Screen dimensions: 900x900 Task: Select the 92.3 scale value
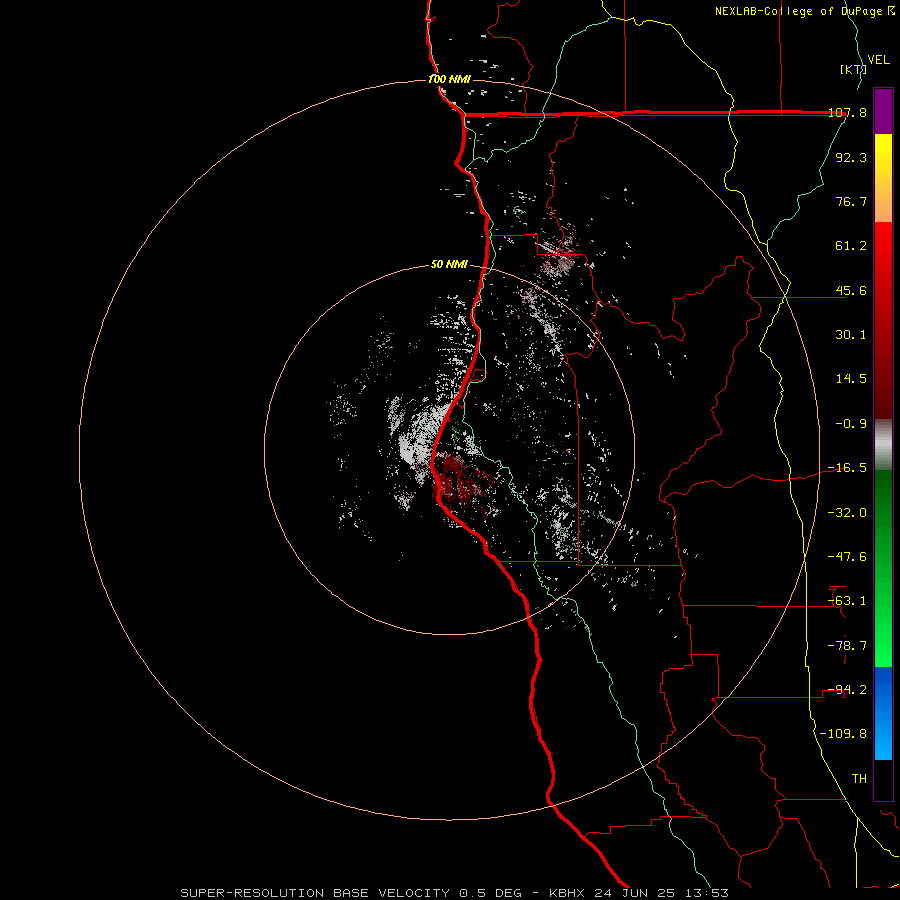tap(851, 157)
